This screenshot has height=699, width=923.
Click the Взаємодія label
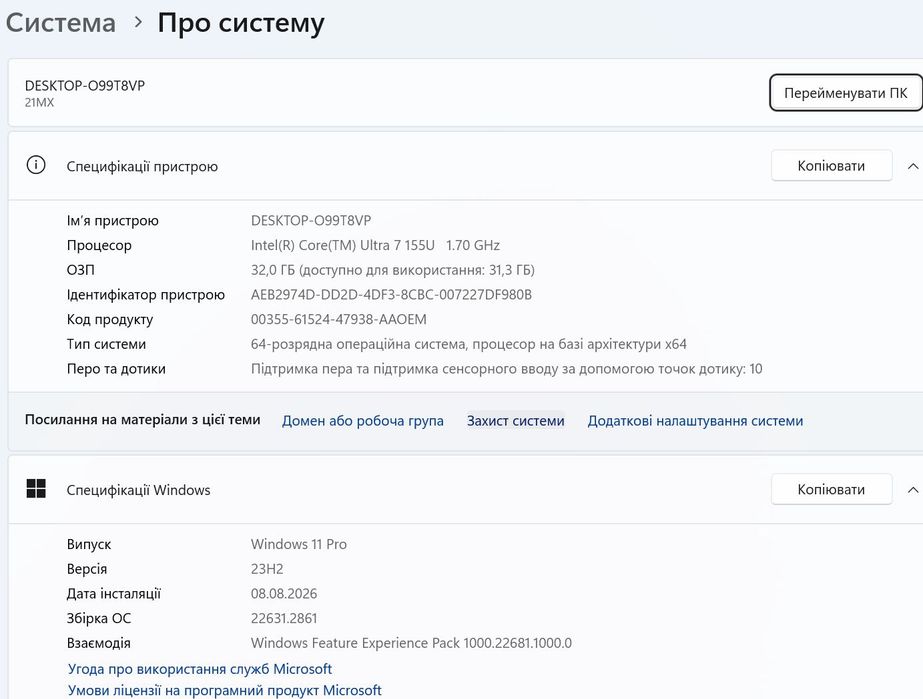(x=98, y=644)
